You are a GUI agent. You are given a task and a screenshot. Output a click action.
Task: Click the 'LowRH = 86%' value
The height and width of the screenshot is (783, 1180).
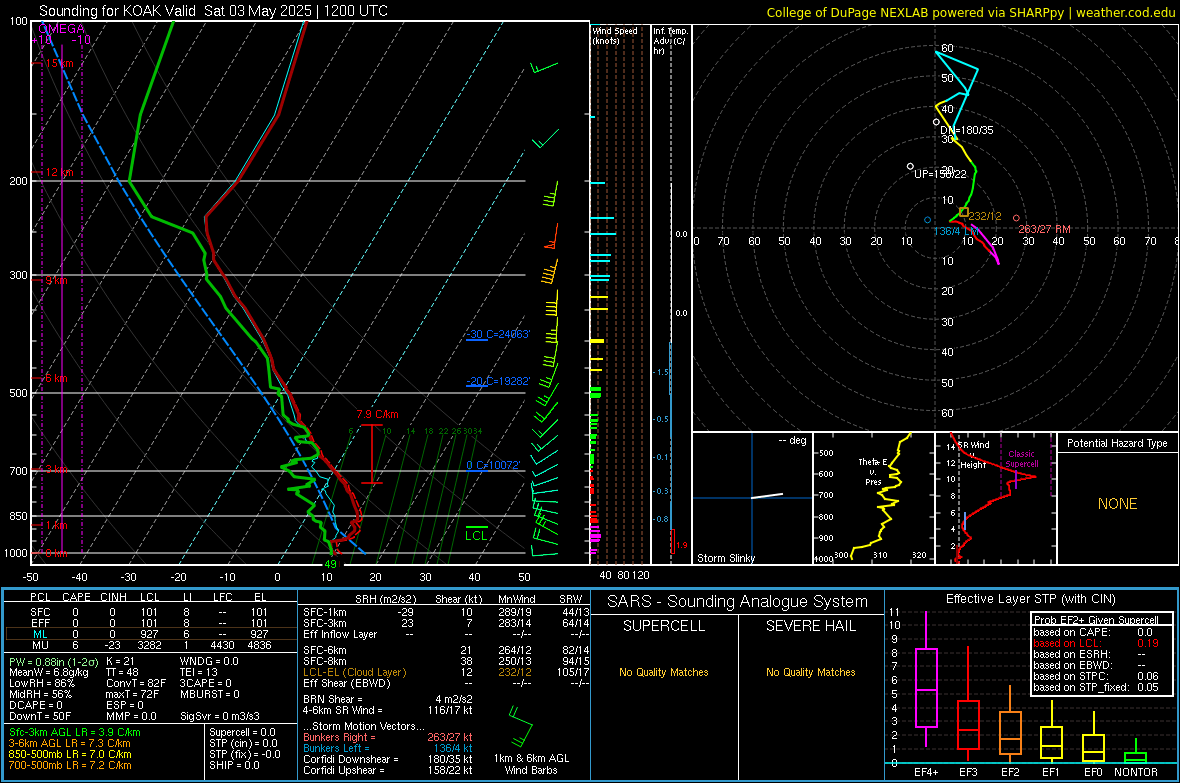pos(42,684)
